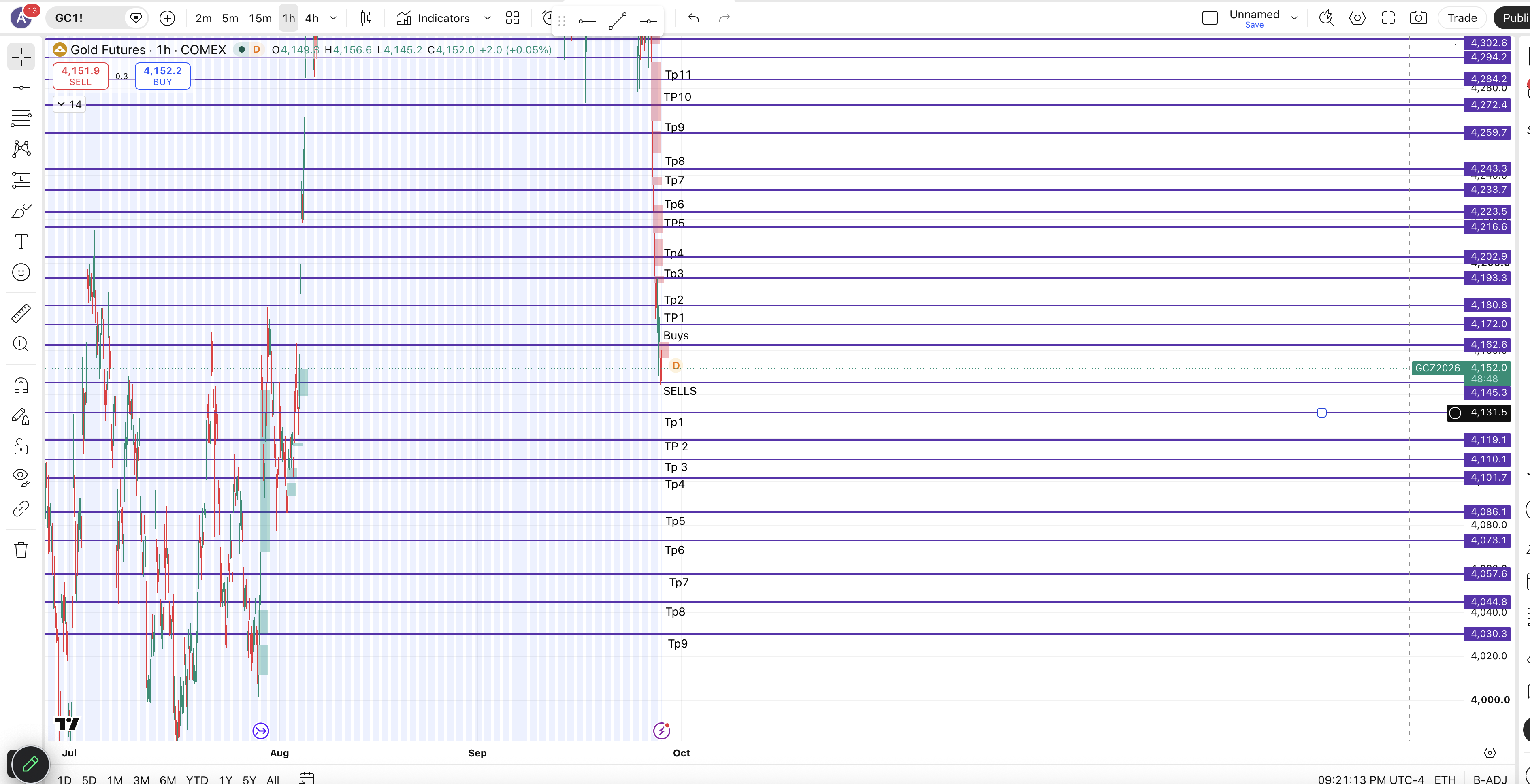
Task: Open the Fibonacci retracement tools
Action: [x=21, y=118]
